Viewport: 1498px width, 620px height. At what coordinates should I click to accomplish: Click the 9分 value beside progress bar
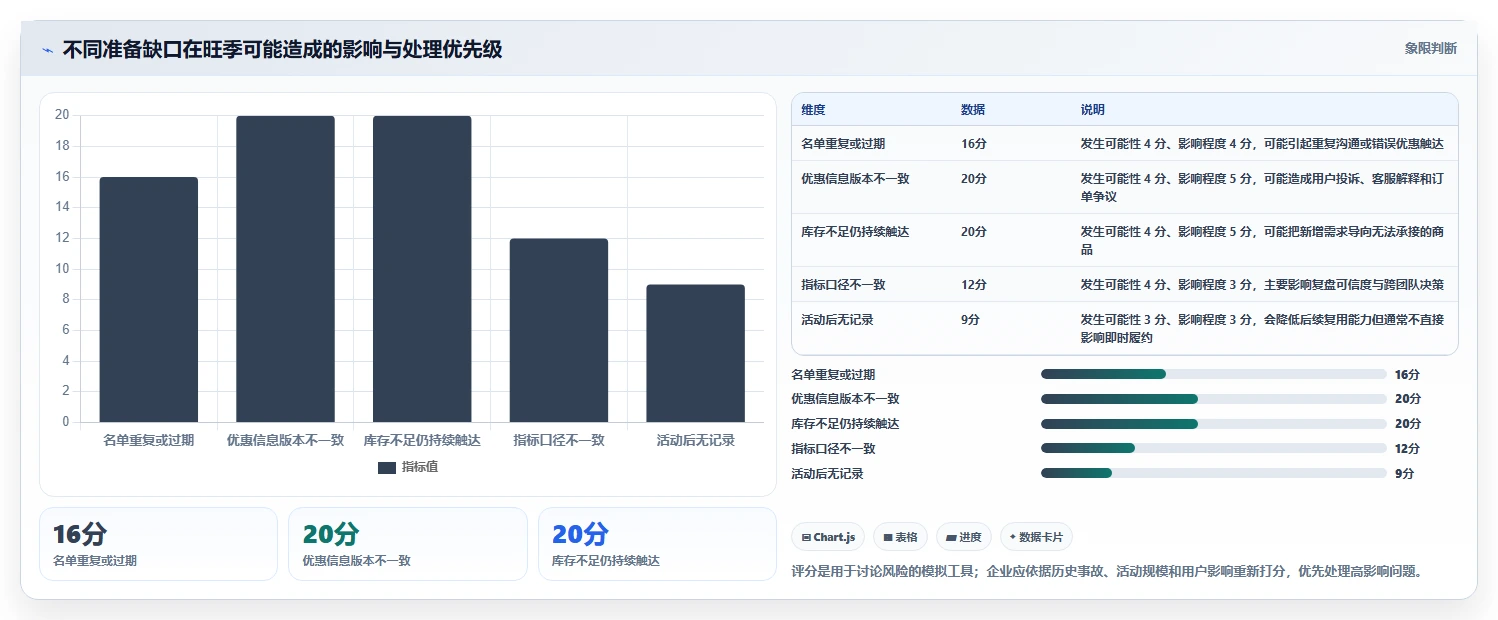(x=1404, y=474)
